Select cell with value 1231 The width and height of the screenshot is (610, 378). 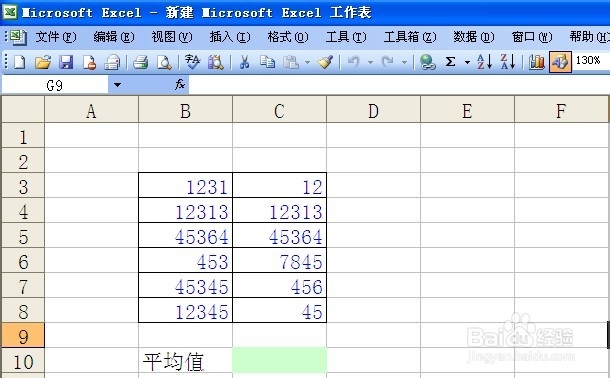click(x=186, y=186)
